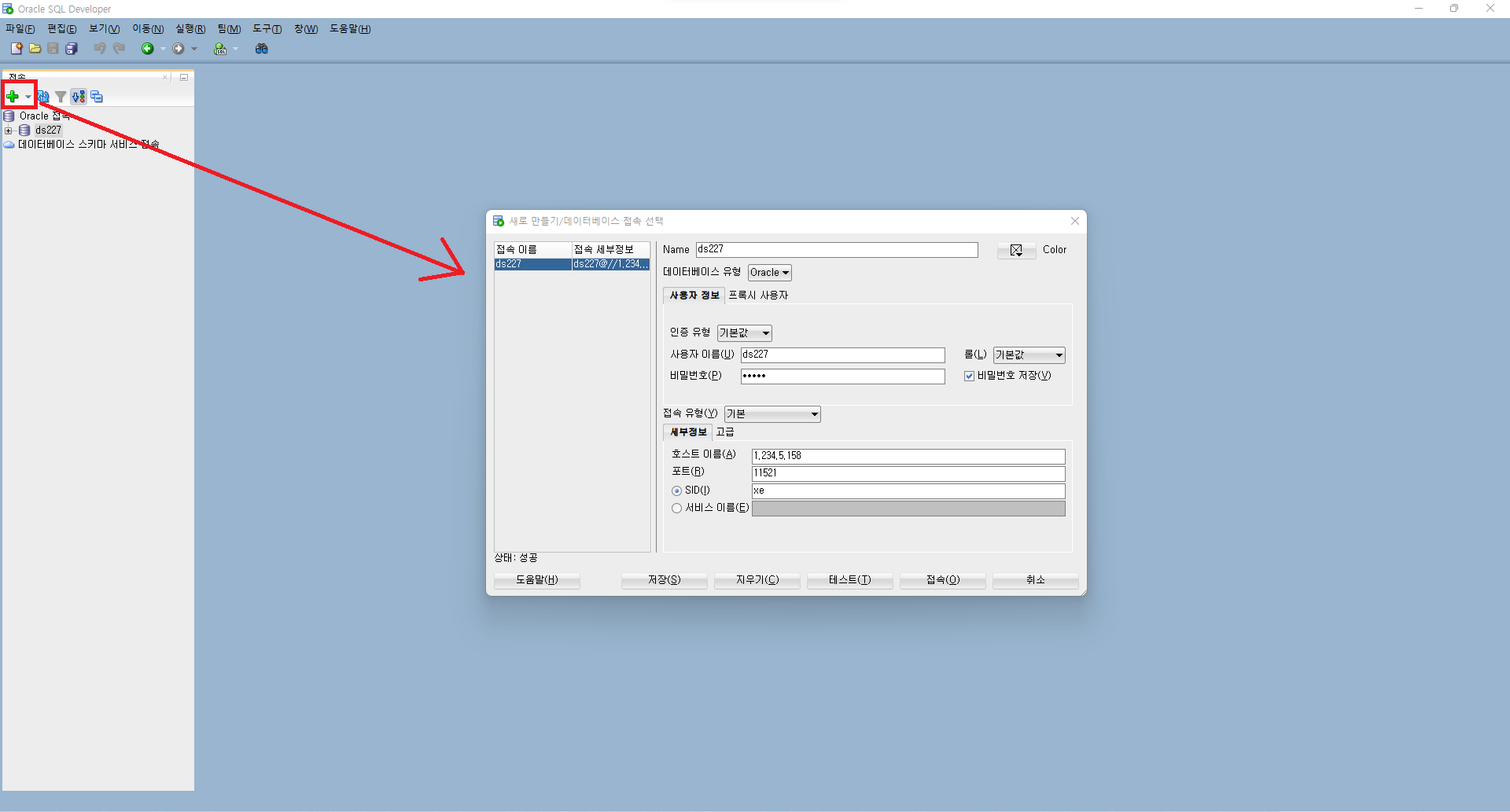Click the 접속(O) connect button
Viewport: 1510px width, 812px height.
943,580
